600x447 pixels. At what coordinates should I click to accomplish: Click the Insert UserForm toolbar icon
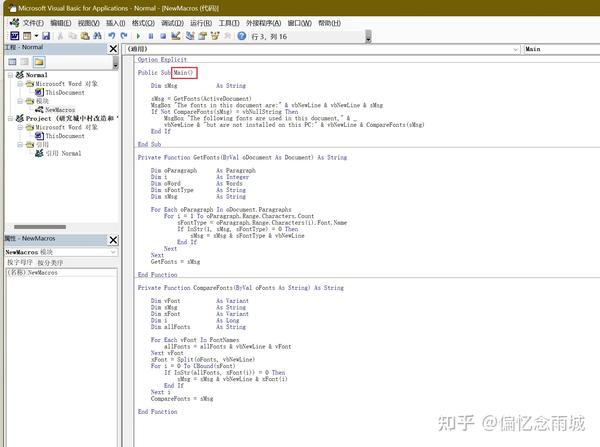27,36
